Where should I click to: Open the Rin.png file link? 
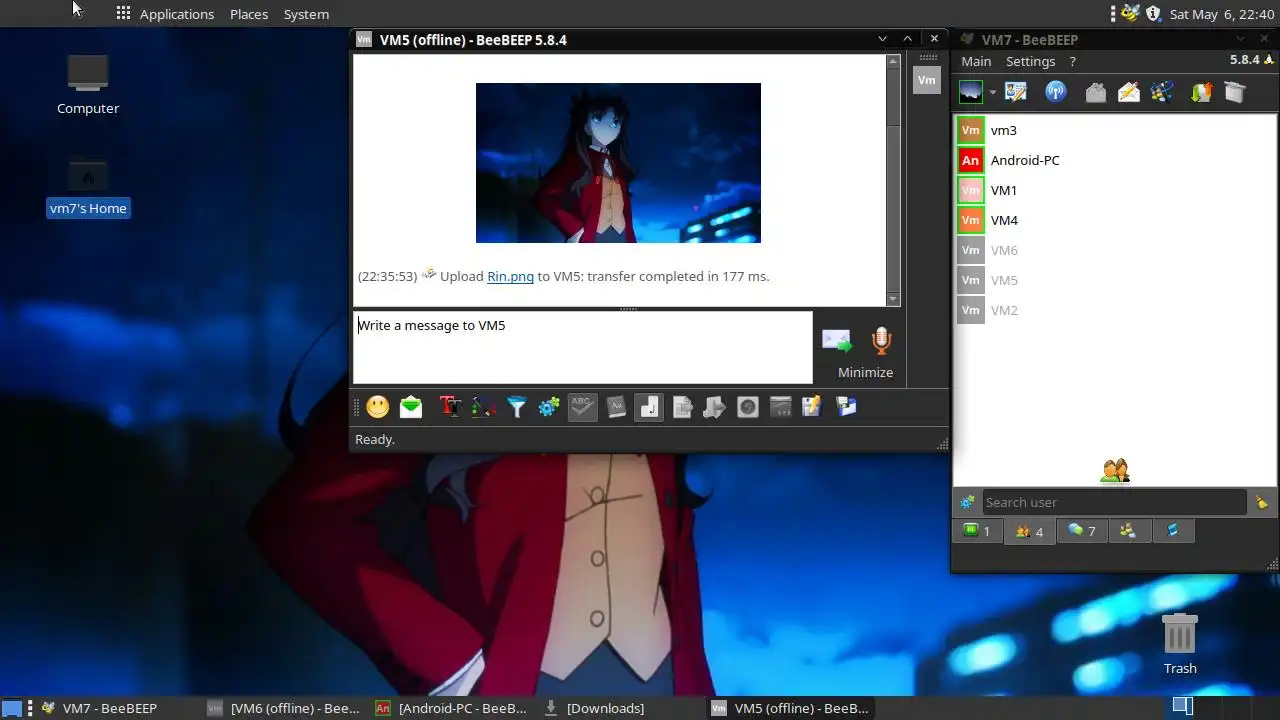510,276
